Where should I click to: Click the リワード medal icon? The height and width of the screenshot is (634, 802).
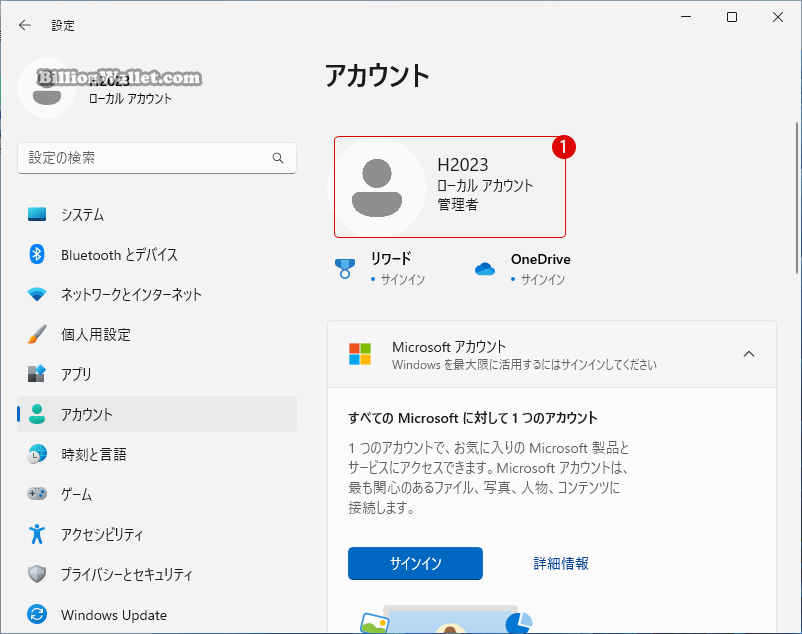(x=345, y=268)
